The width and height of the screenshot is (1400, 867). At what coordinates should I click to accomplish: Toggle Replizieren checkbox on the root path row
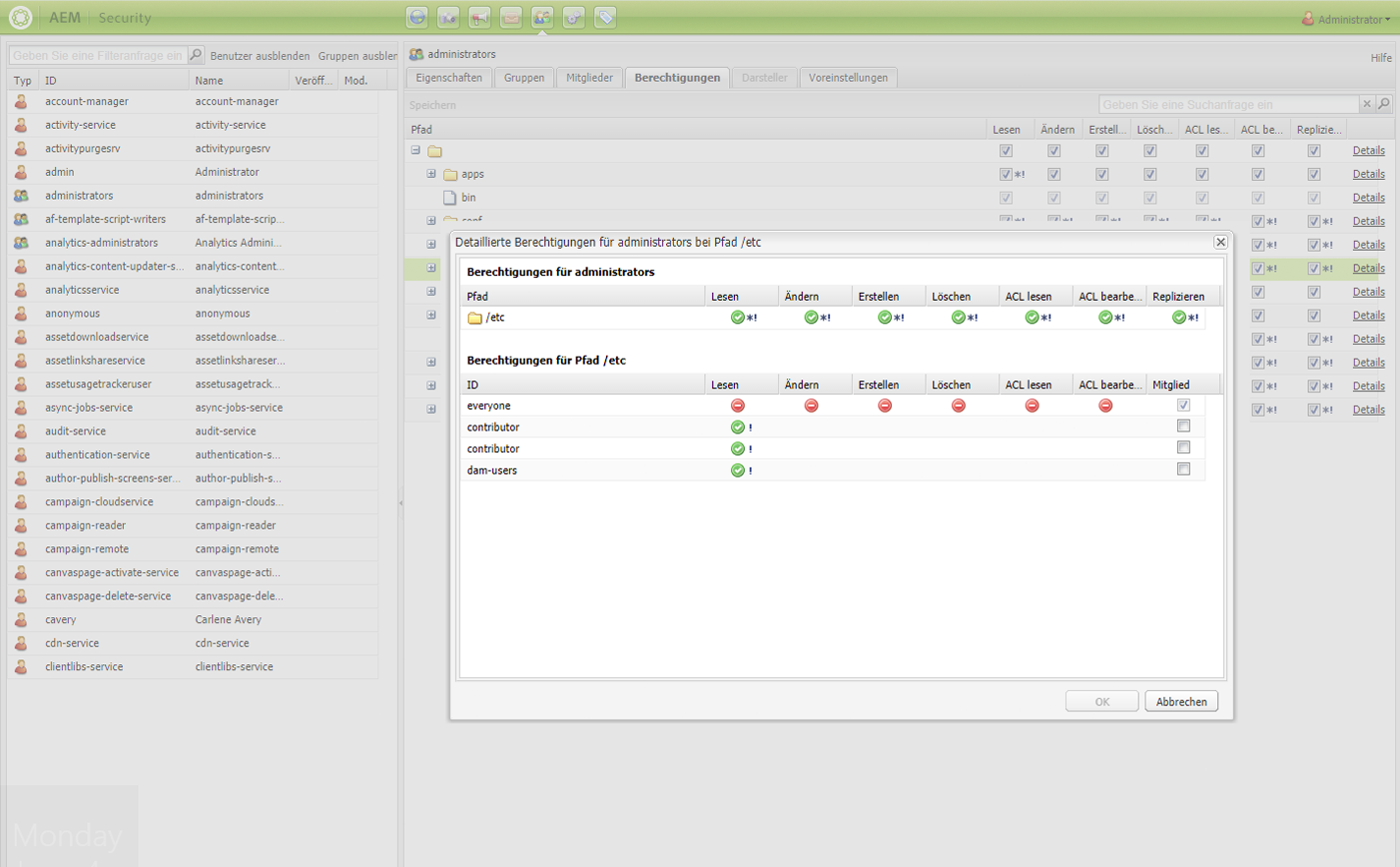click(1314, 151)
